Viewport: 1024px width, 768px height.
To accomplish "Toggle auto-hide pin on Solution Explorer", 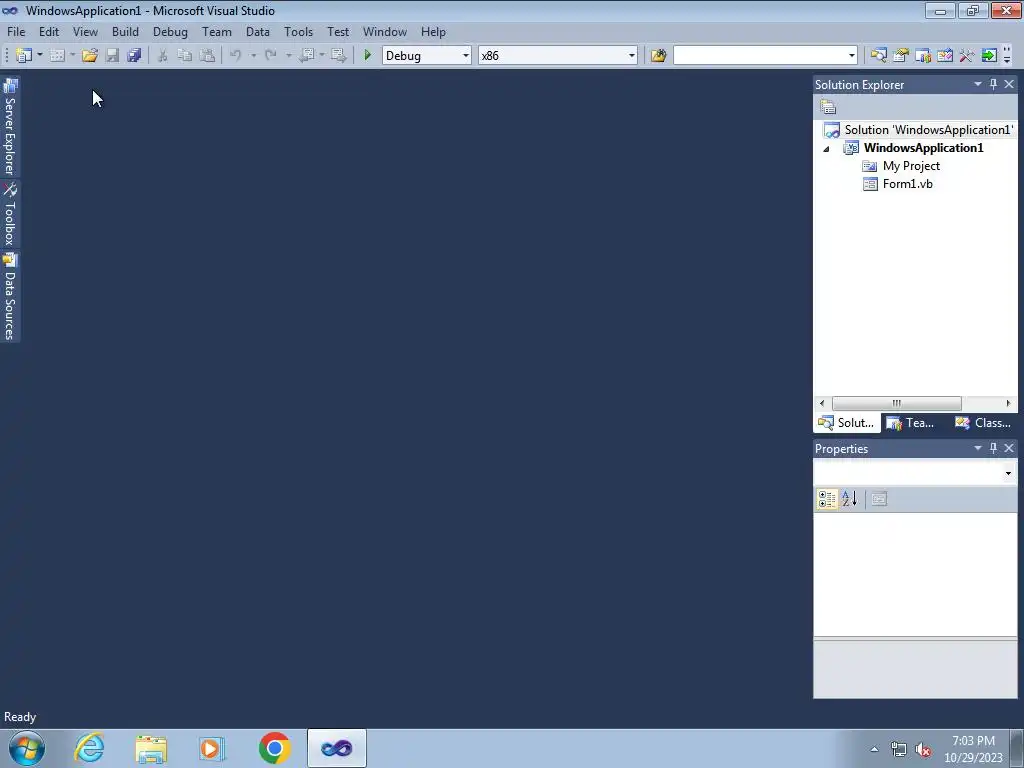I will coord(993,84).
